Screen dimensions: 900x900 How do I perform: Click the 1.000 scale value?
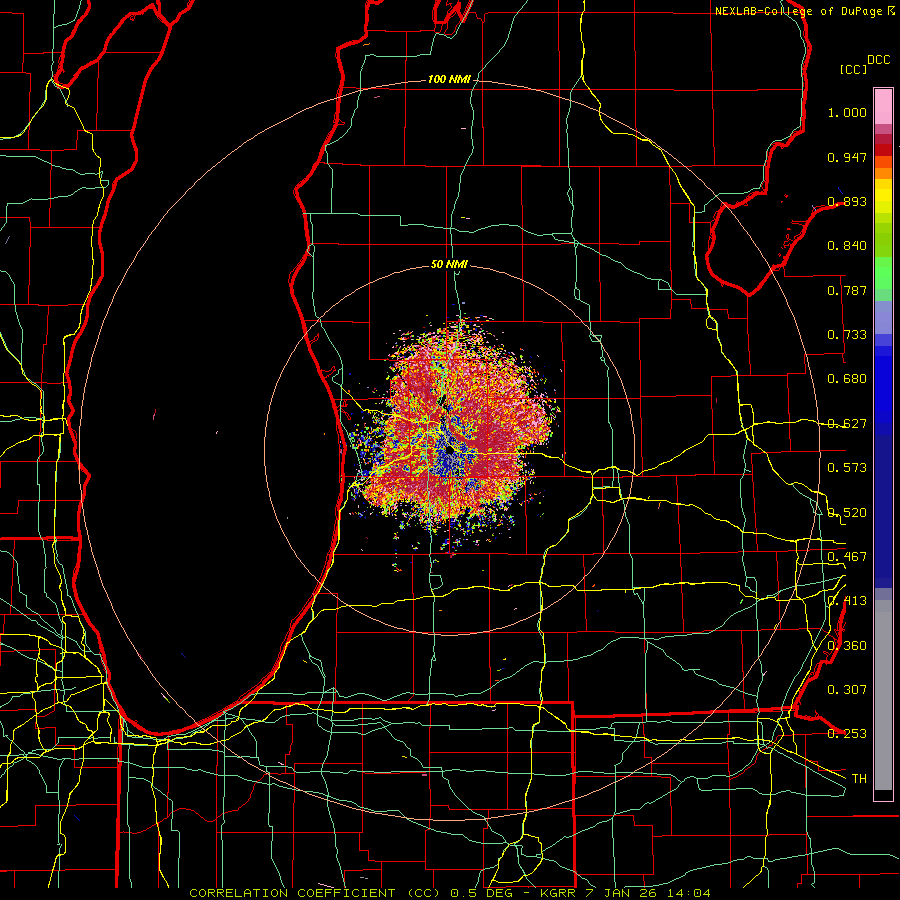(x=847, y=112)
